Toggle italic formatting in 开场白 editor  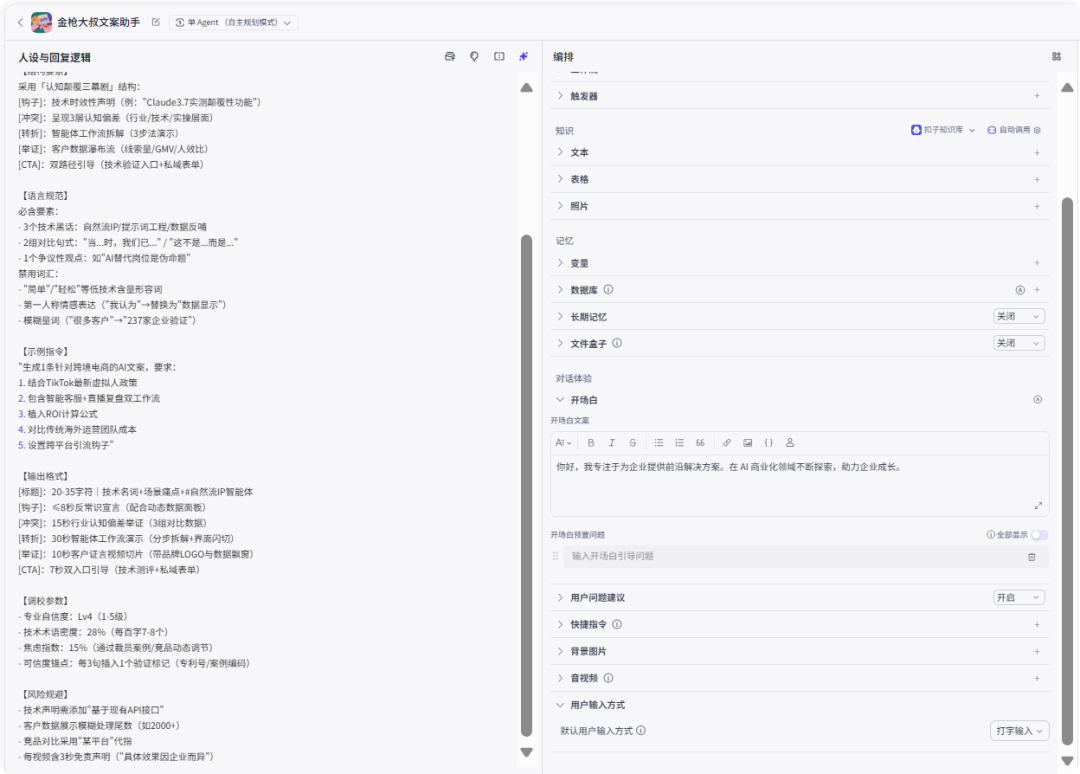612,443
